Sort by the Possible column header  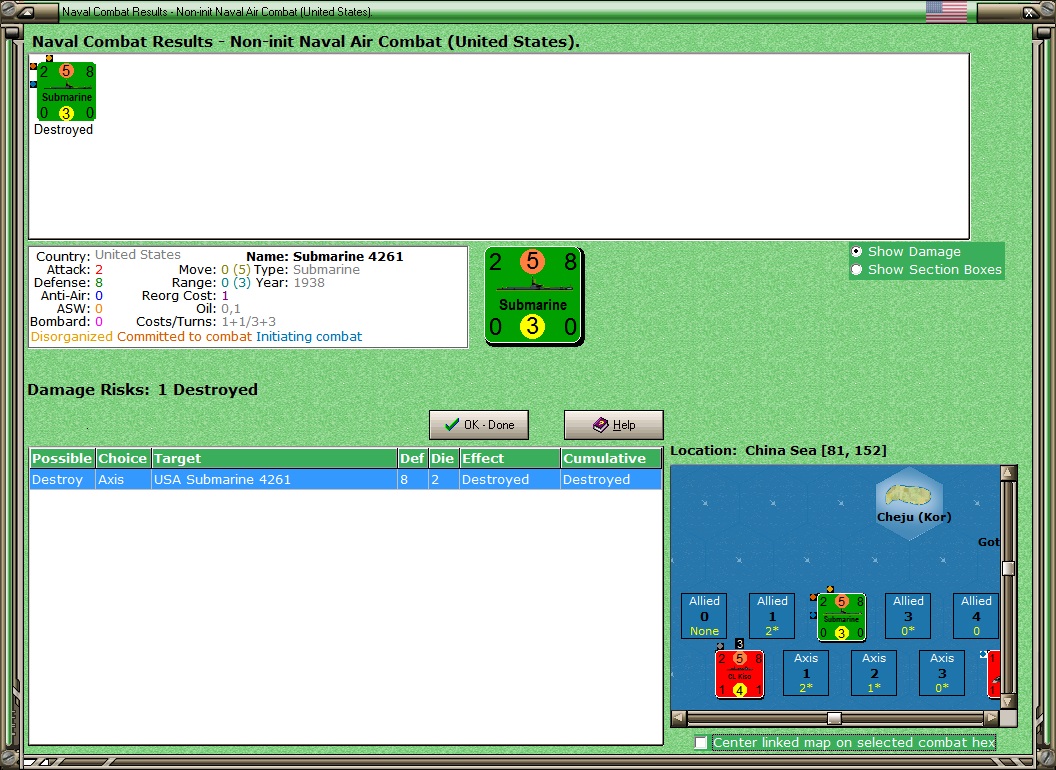pos(62,458)
